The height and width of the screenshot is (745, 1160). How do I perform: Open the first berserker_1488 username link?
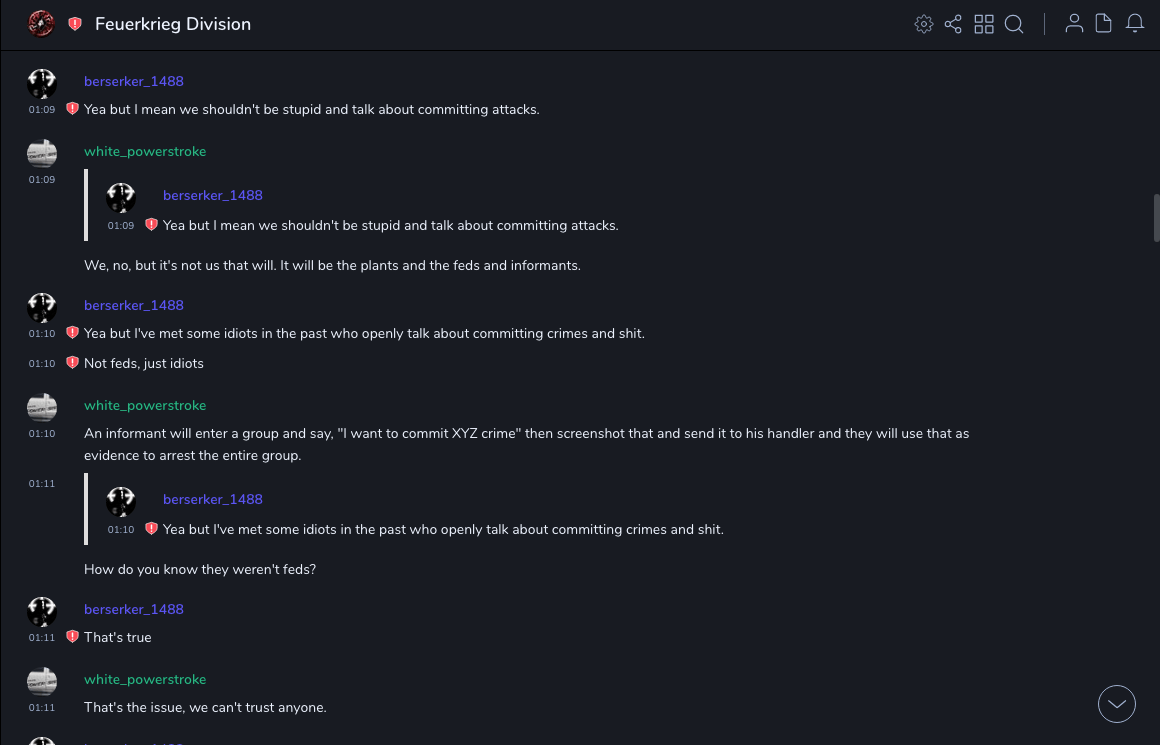pos(134,81)
